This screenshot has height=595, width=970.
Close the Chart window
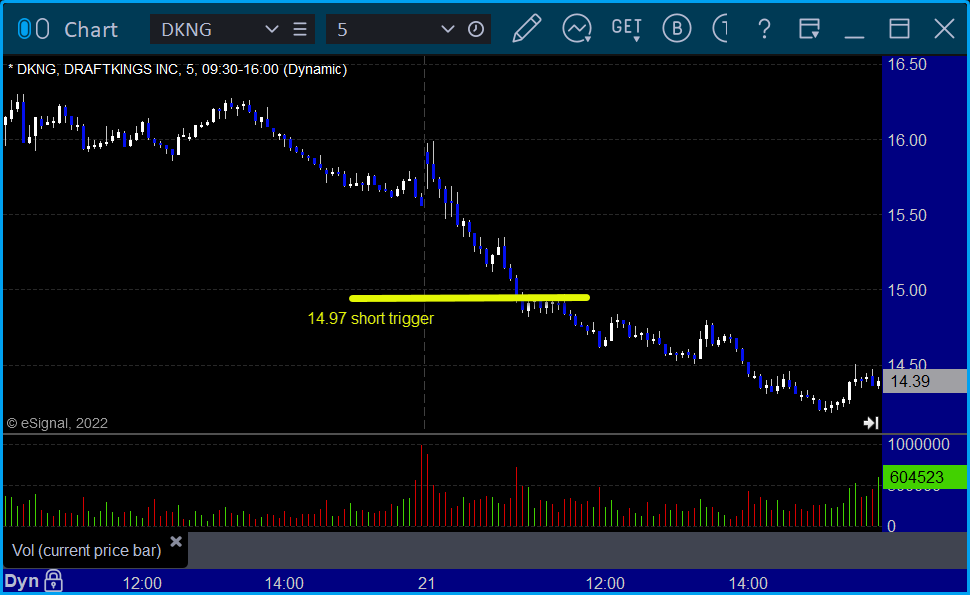[x=945, y=29]
